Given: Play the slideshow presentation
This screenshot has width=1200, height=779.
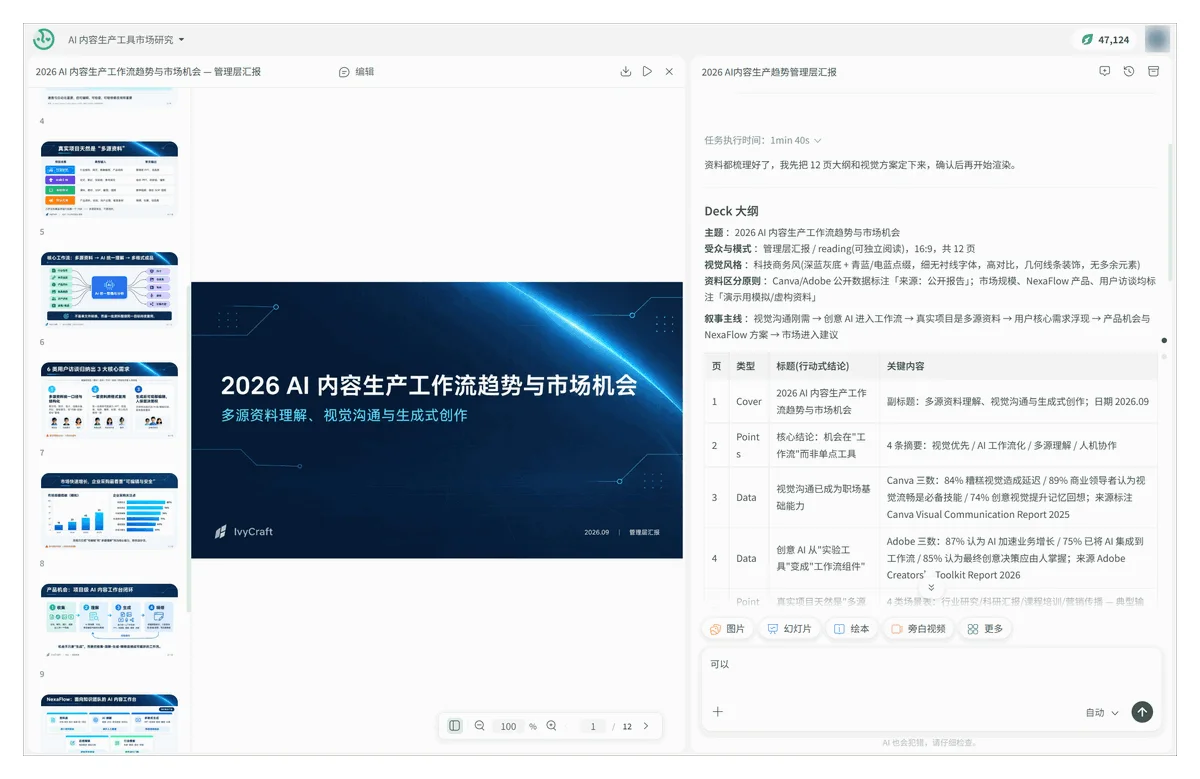Looking at the screenshot, I should (648, 72).
